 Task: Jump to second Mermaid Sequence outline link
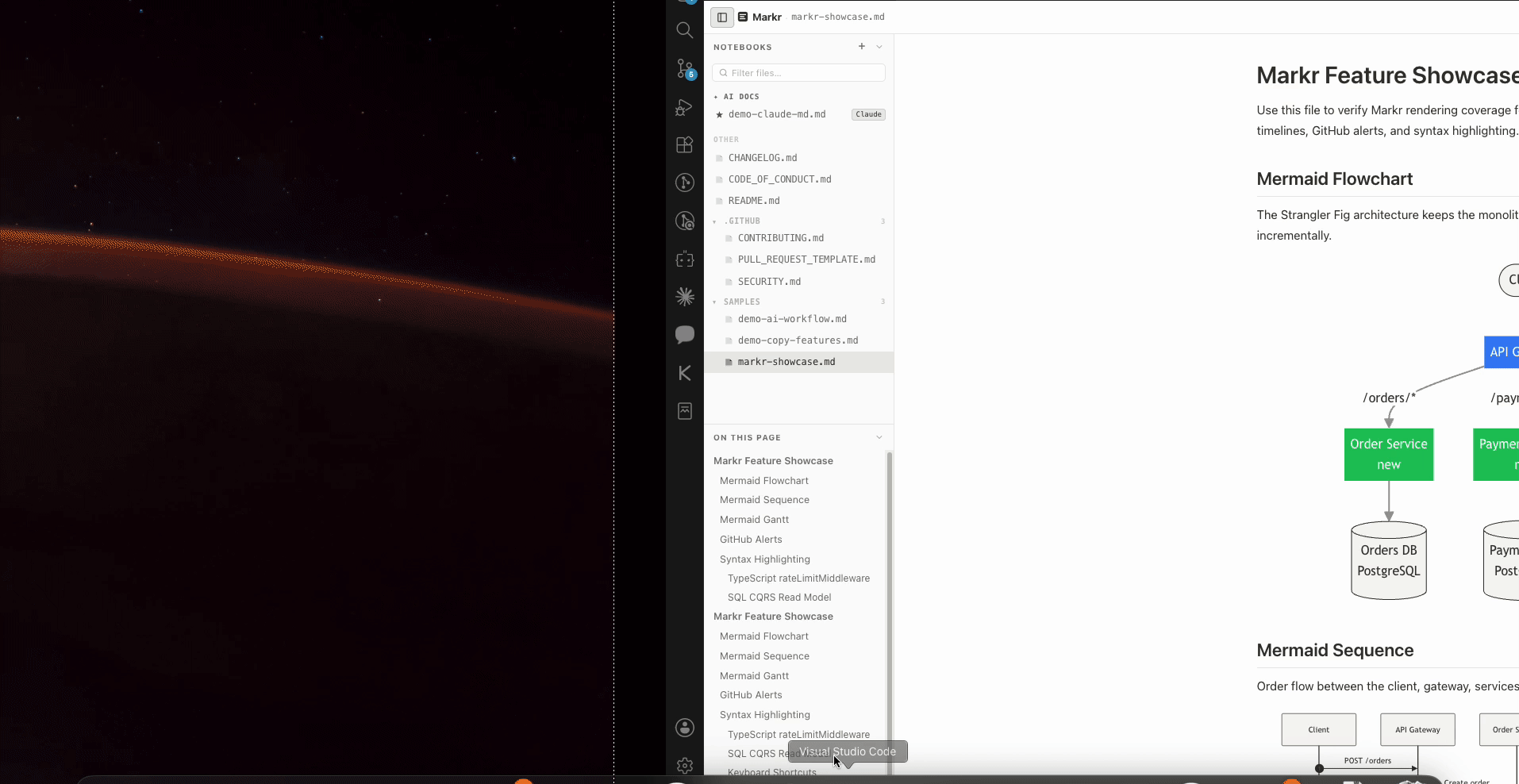(x=764, y=656)
